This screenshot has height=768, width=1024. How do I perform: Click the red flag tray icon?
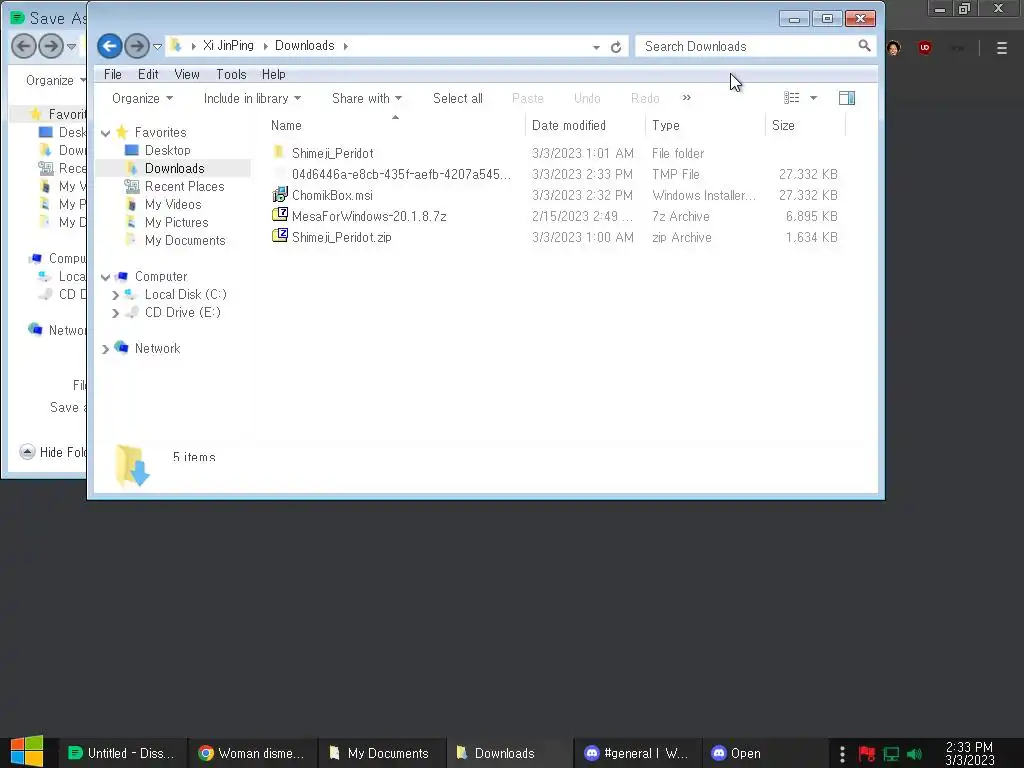[x=867, y=754]
